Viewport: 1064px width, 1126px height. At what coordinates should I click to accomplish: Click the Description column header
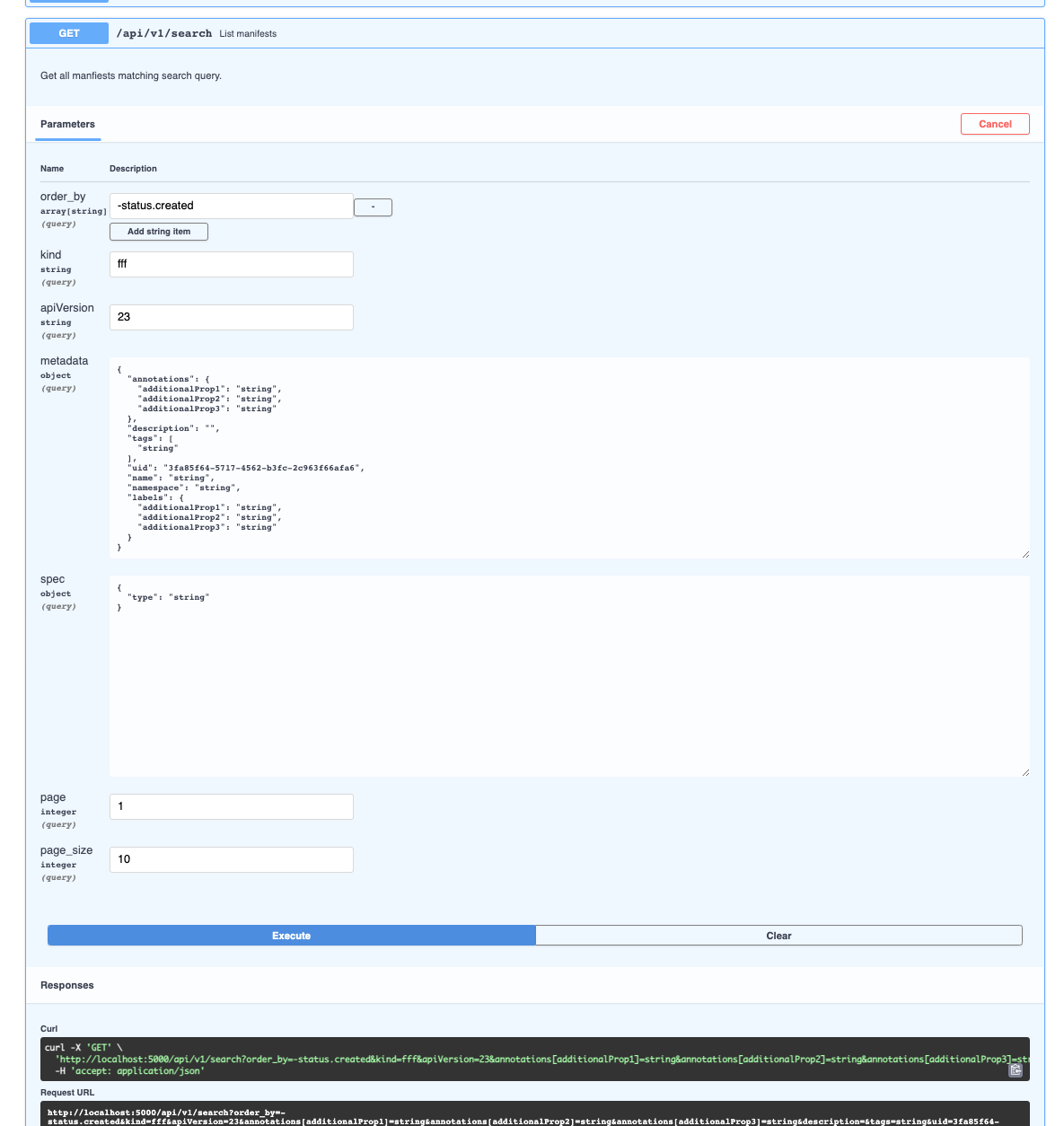133,169
